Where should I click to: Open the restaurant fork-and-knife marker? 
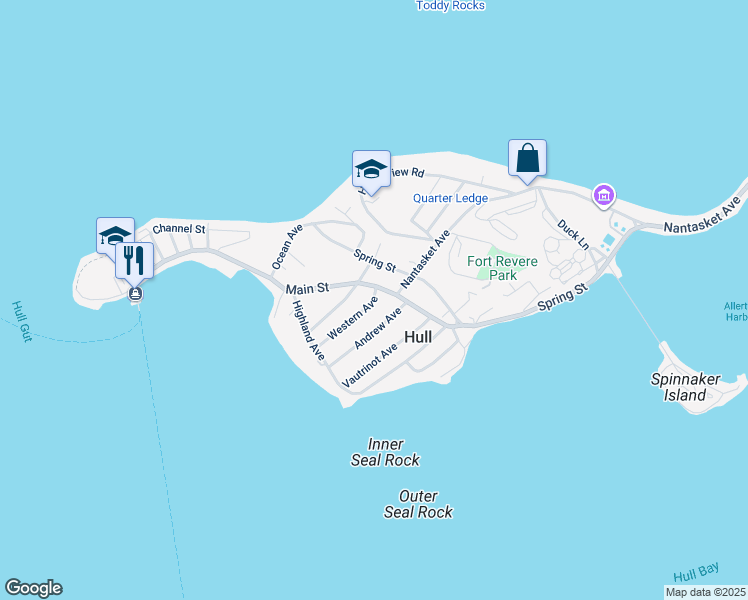[135, 261]
